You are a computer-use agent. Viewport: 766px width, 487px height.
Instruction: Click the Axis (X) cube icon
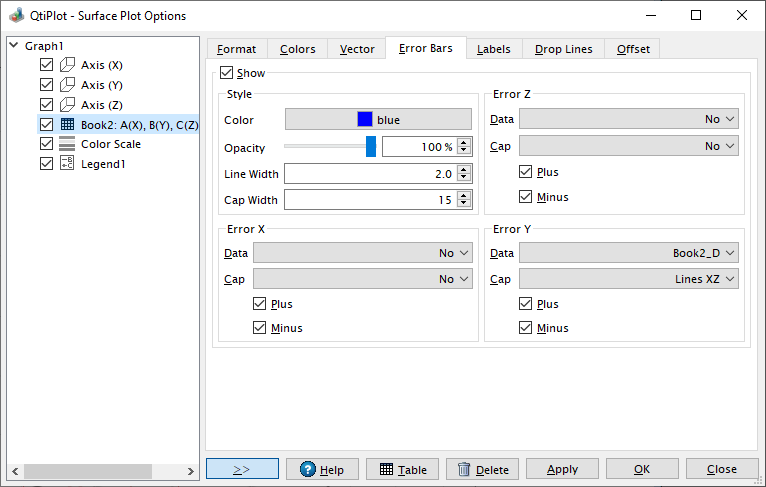pos(67,65)
